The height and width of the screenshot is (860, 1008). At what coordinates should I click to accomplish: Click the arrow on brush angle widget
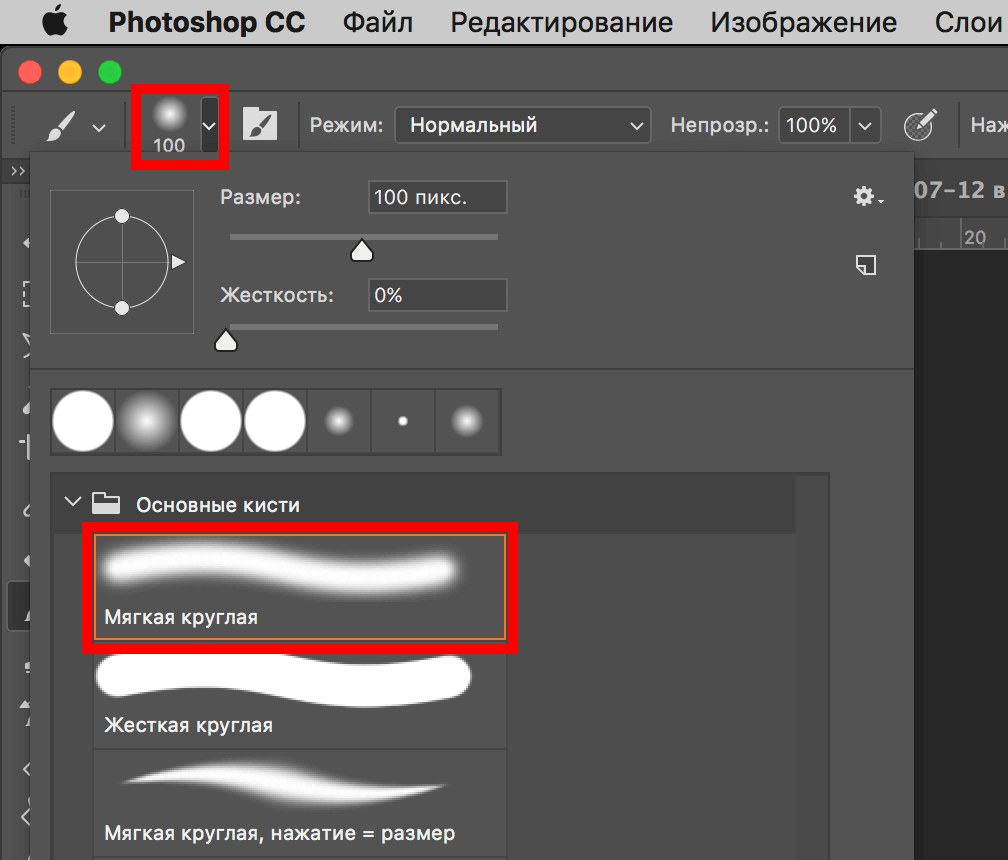pyautogui.click(x=179, y=262)
